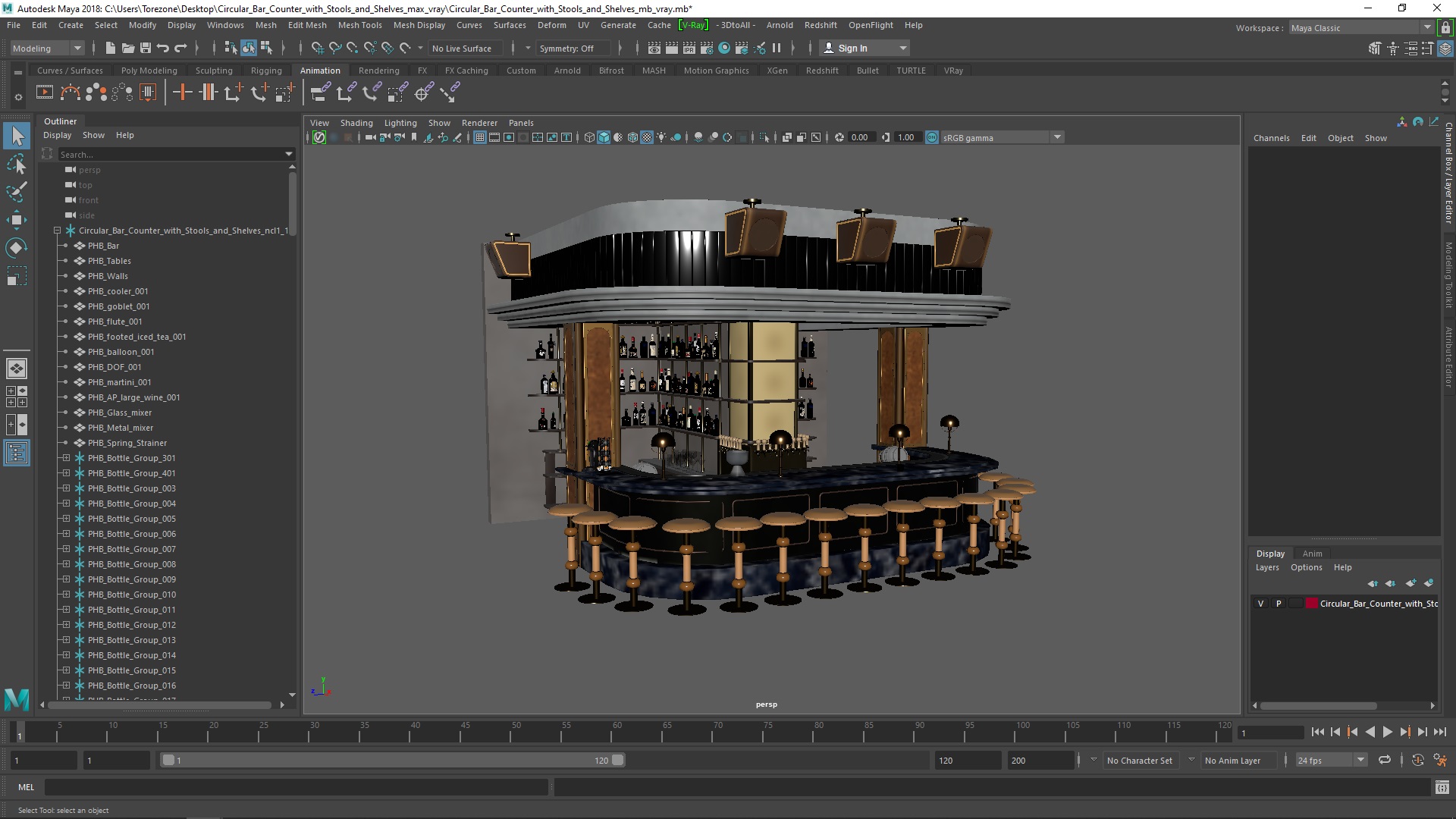1456x819 pixels.
Task: Click the Outliner layout icon in toolbox
Action: click(17, 453)
